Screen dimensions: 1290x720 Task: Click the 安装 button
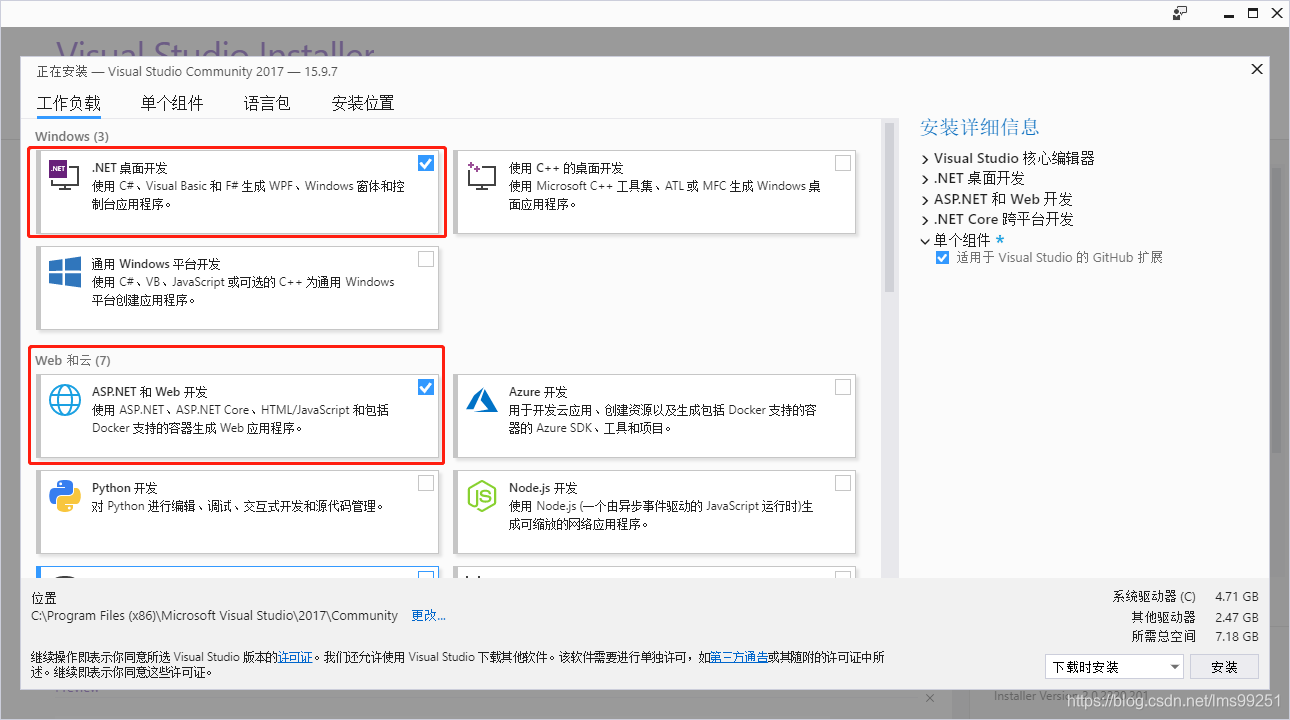[x=1224, y=667]
